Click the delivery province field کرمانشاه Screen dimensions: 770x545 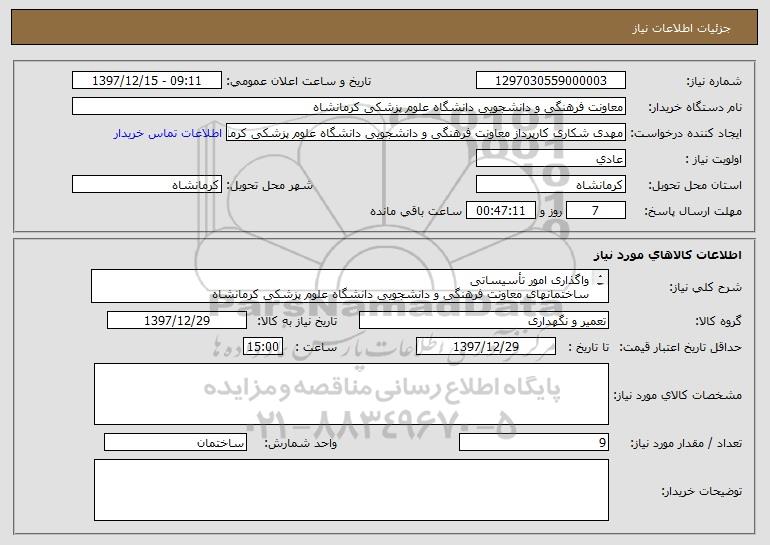point(550,185)
